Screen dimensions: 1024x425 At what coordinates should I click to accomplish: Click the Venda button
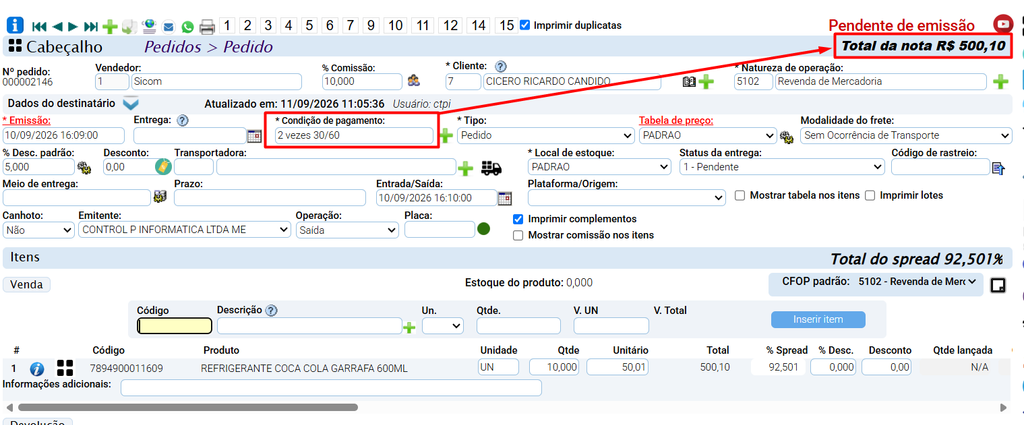(x=27, y=284)
